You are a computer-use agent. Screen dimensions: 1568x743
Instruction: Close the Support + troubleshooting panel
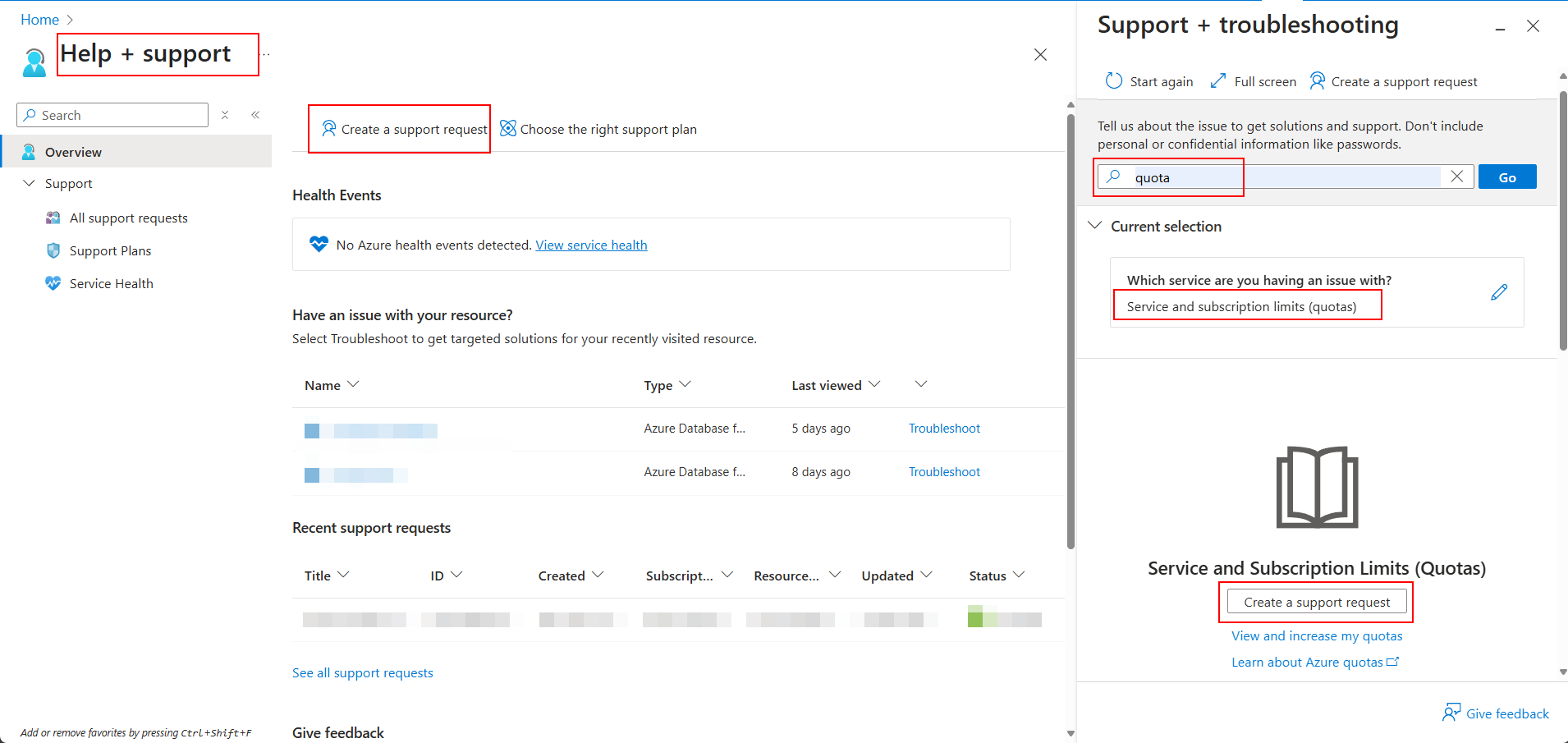point(1533,26)
